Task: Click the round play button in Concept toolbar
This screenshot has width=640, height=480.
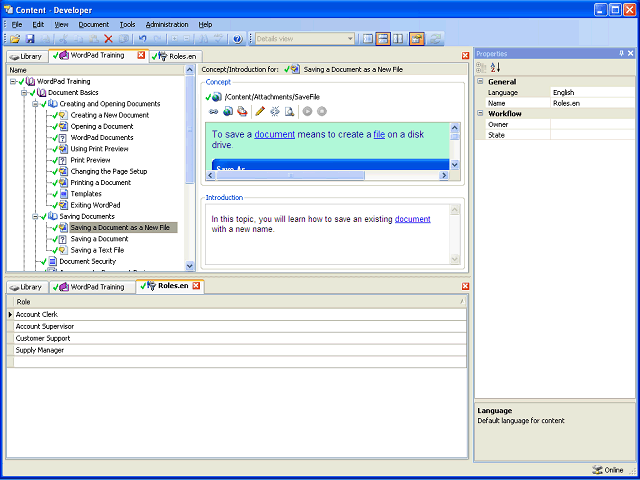Action: (307, 111)
